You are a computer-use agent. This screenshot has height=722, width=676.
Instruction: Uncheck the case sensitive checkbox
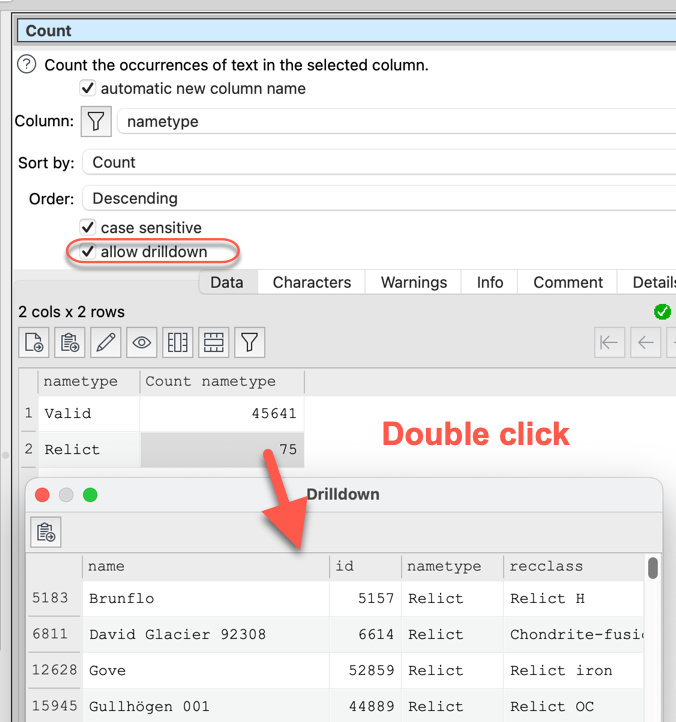tap(88, 228)
